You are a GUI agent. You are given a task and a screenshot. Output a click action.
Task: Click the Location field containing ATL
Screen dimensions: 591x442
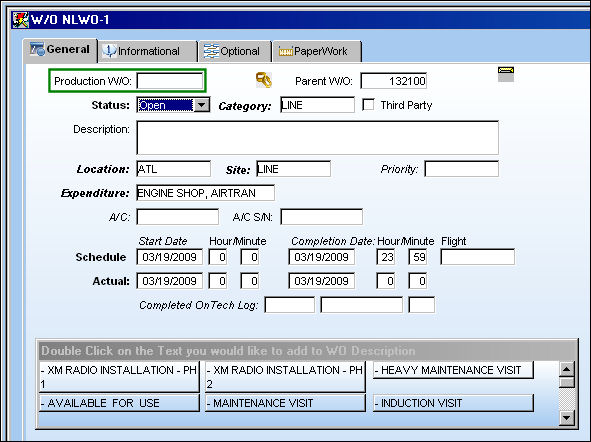tap(174, 169)
